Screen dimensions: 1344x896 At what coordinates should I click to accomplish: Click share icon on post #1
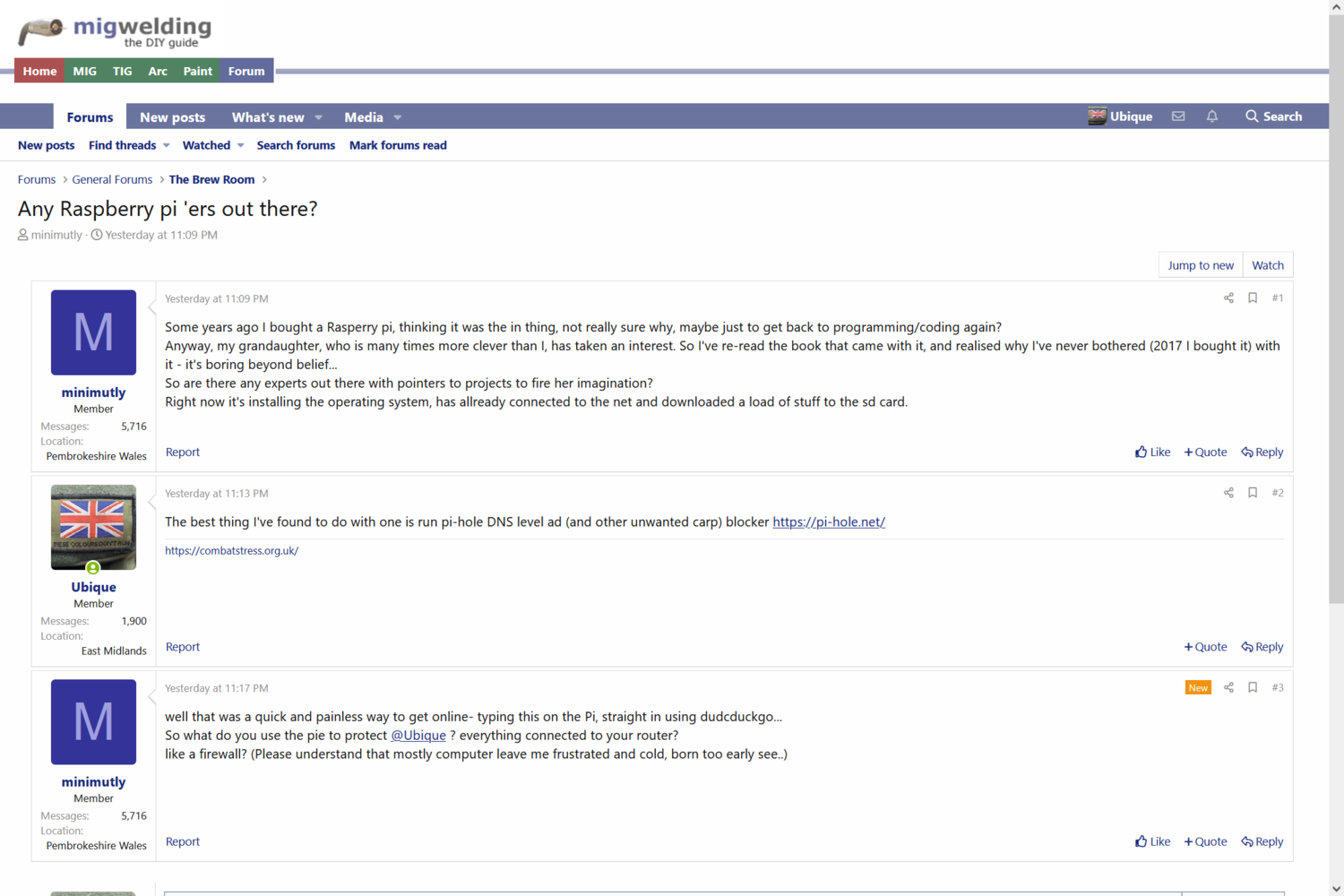click(1228, 298)
